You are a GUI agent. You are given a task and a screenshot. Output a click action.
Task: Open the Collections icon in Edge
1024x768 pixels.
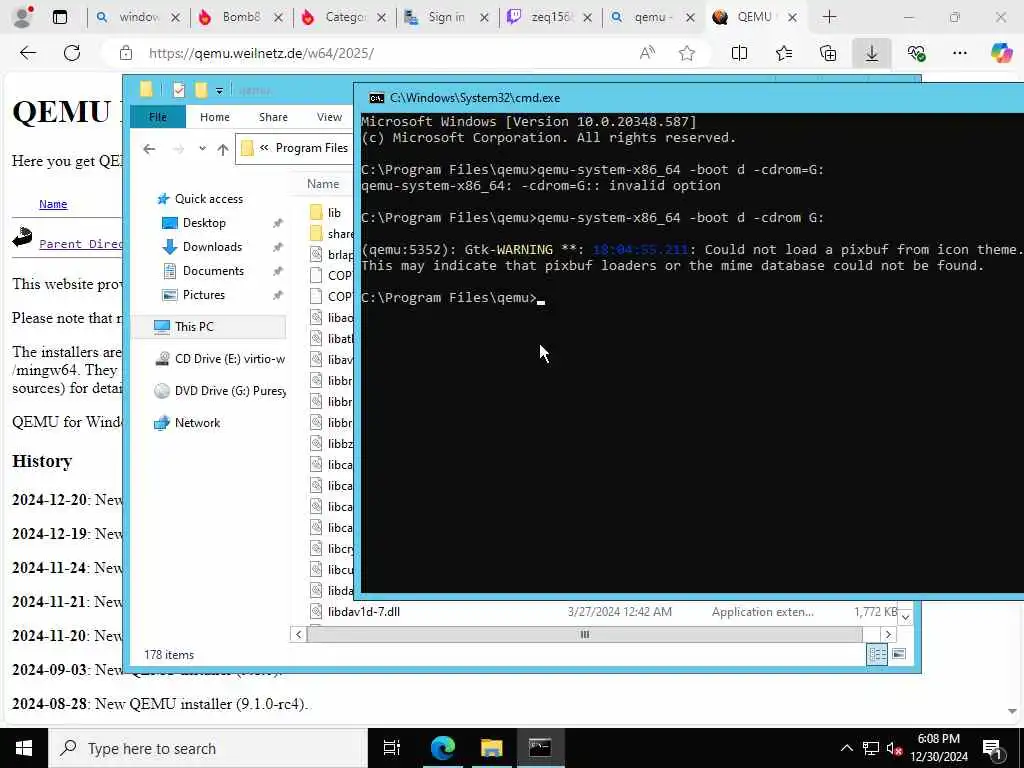[x=828, y=54]
